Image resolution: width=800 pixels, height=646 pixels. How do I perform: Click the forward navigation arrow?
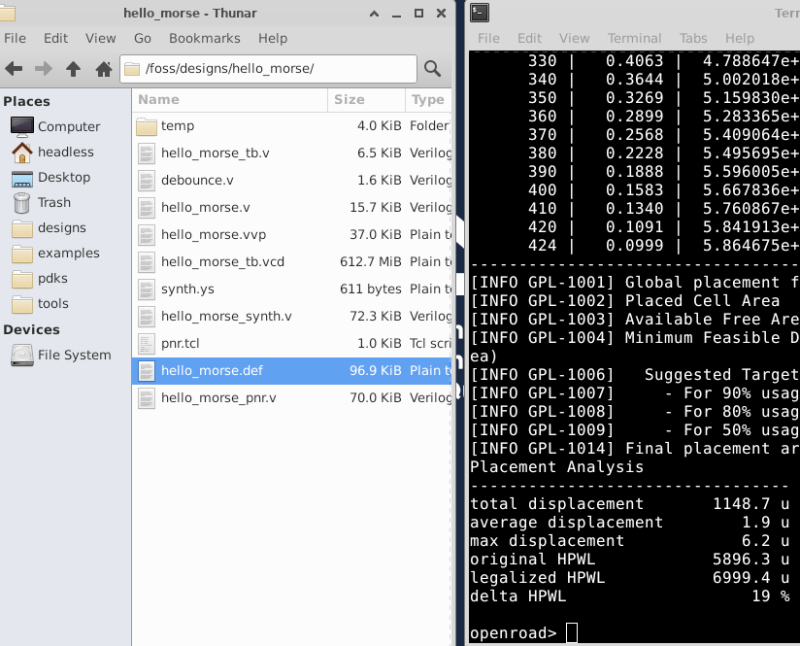coord(43,69)
